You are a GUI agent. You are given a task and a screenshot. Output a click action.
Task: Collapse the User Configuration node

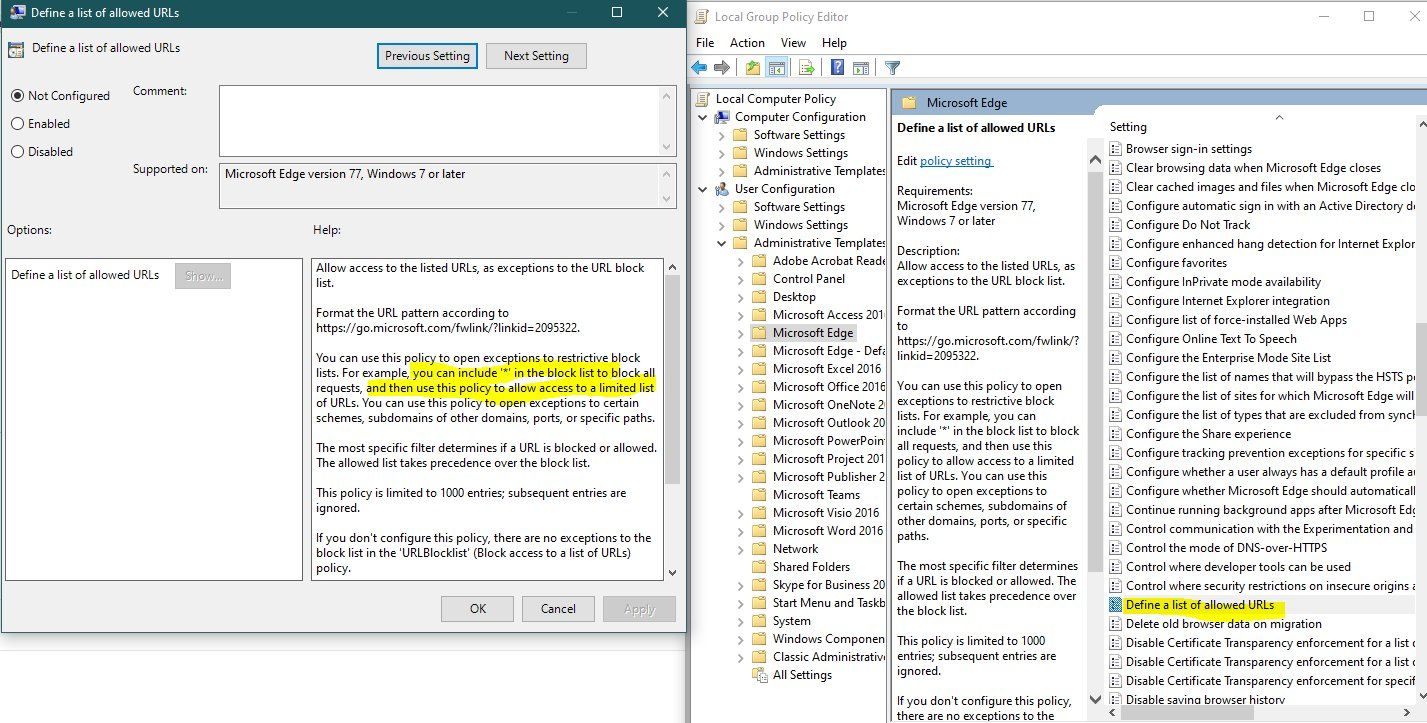click(703, 189)
